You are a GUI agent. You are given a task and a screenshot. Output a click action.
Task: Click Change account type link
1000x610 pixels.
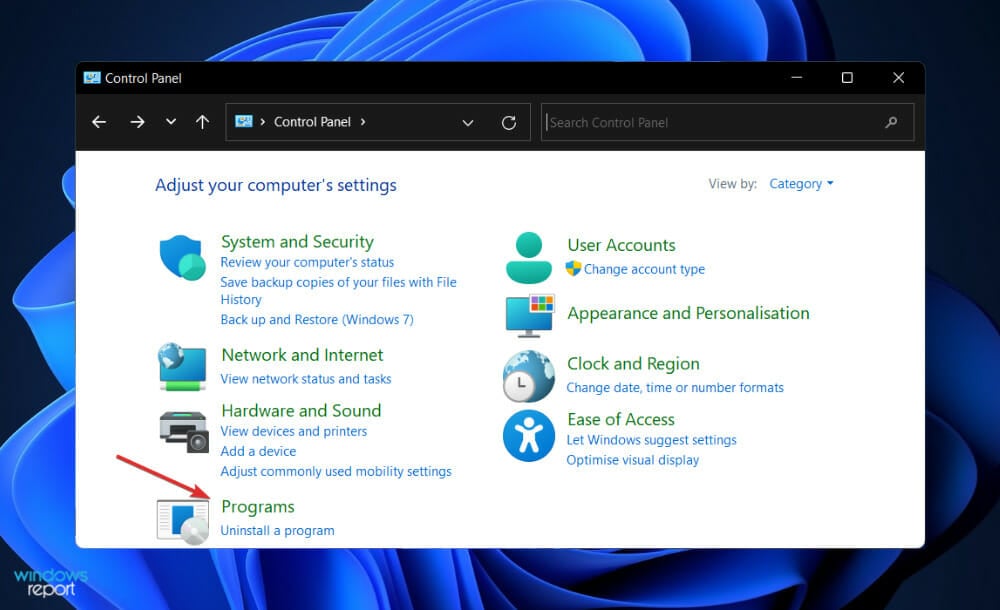pos(644,269)
